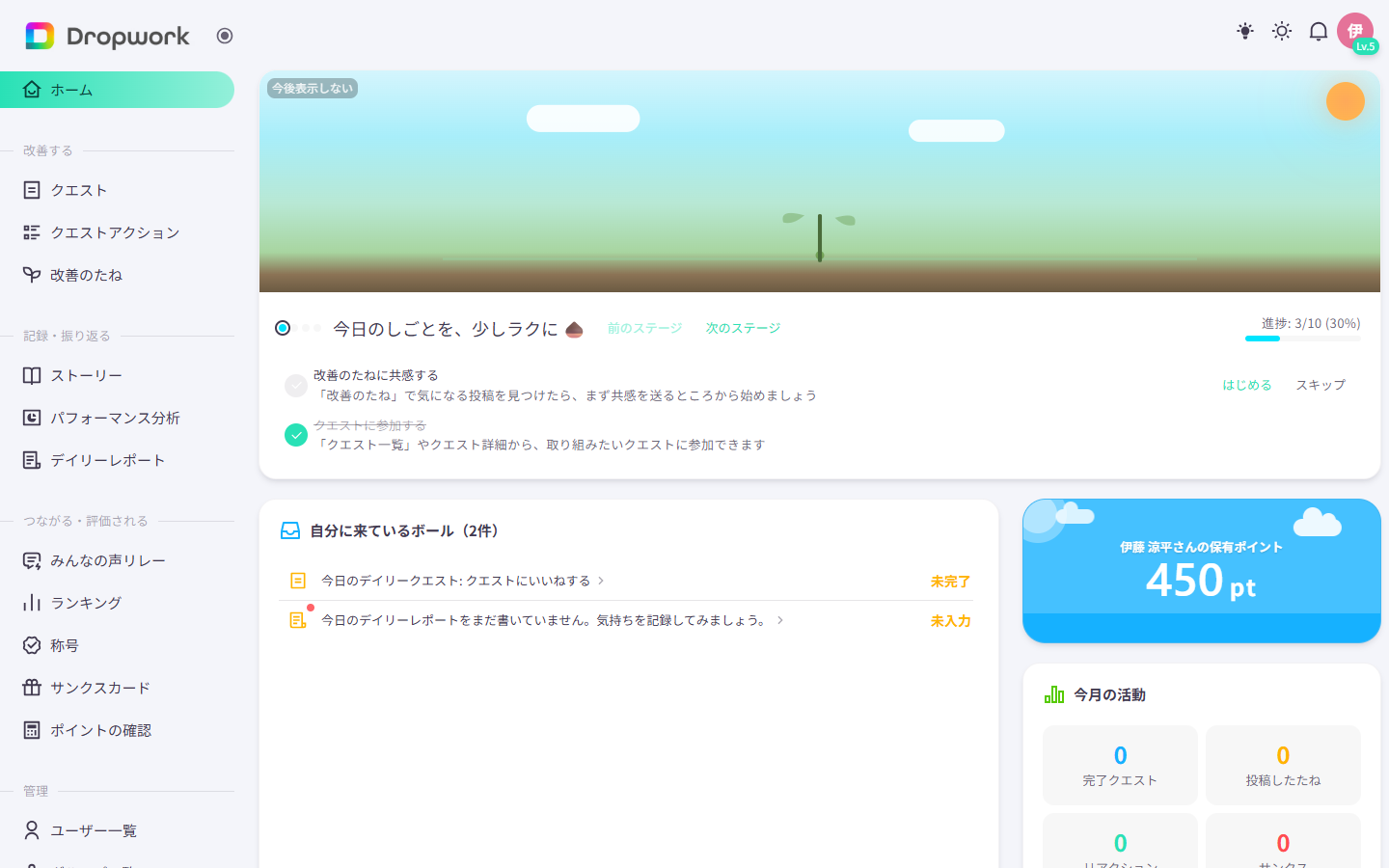This screenshot has height=868, width=1389.
Task: Click the chestnut icon after stage title
Action: click(x=574, y=329)
